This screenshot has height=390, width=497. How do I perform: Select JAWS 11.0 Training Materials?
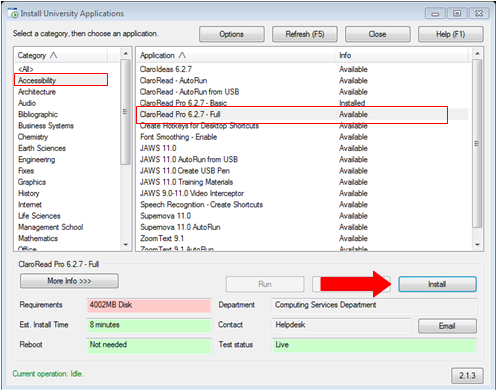[302, 182]
